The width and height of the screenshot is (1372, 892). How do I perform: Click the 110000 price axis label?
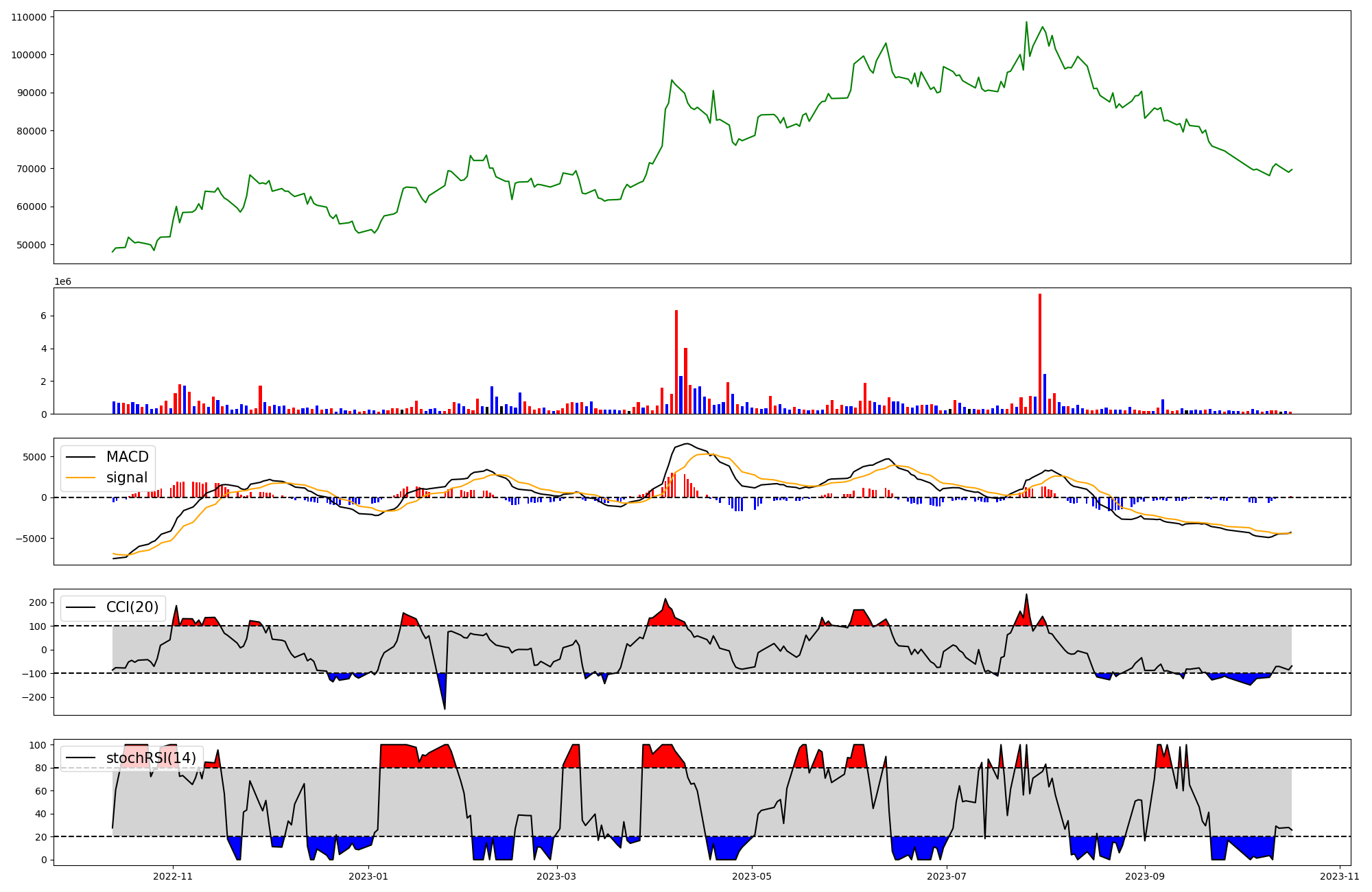(29, 17)
